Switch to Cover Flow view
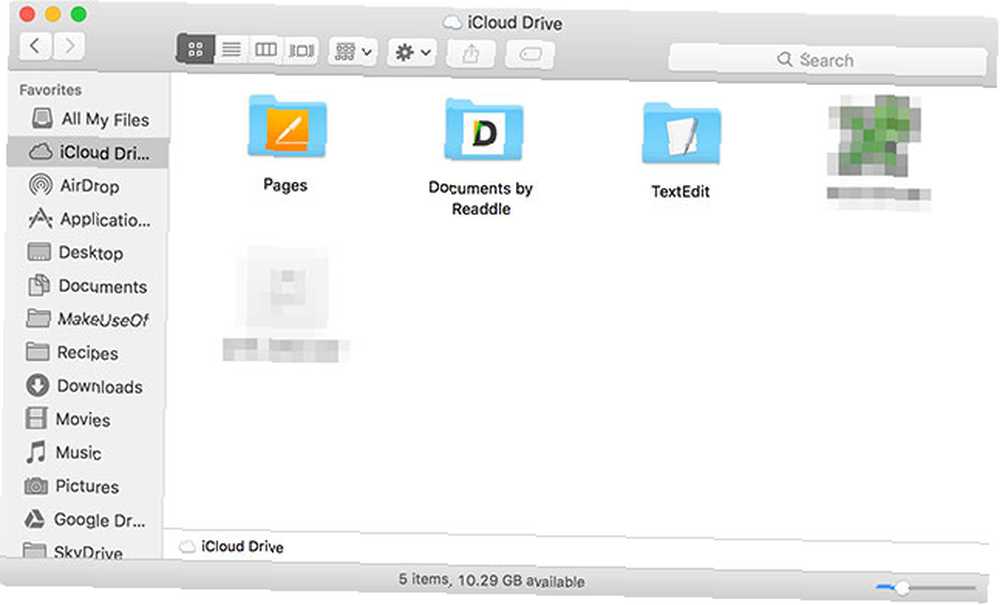1000x605 pixels. [301, 50]
